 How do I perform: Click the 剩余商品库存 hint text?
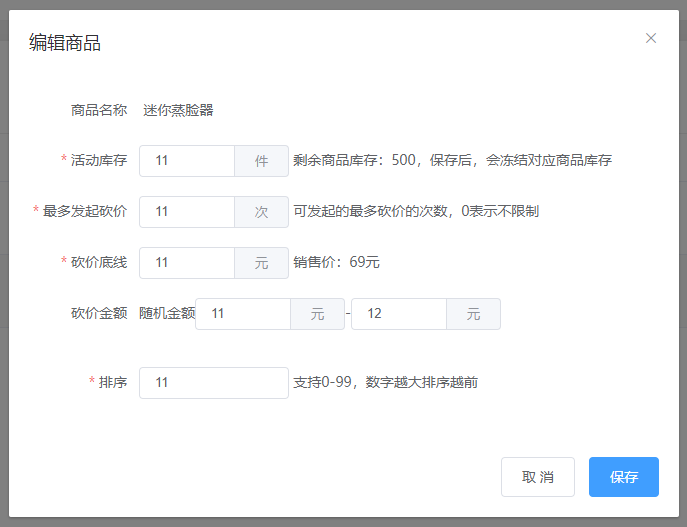tap(453, 160)
